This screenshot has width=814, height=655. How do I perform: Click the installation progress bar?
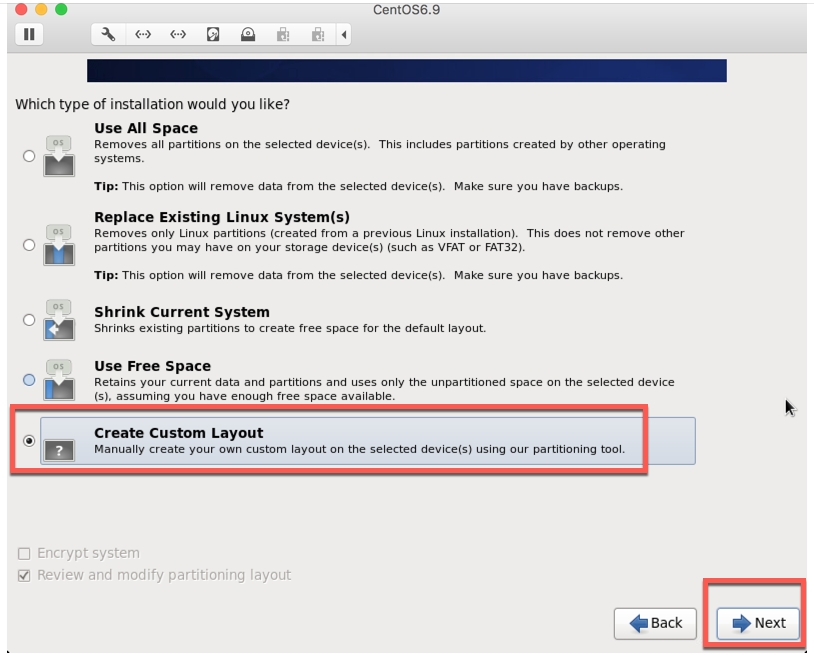point(407,71)
